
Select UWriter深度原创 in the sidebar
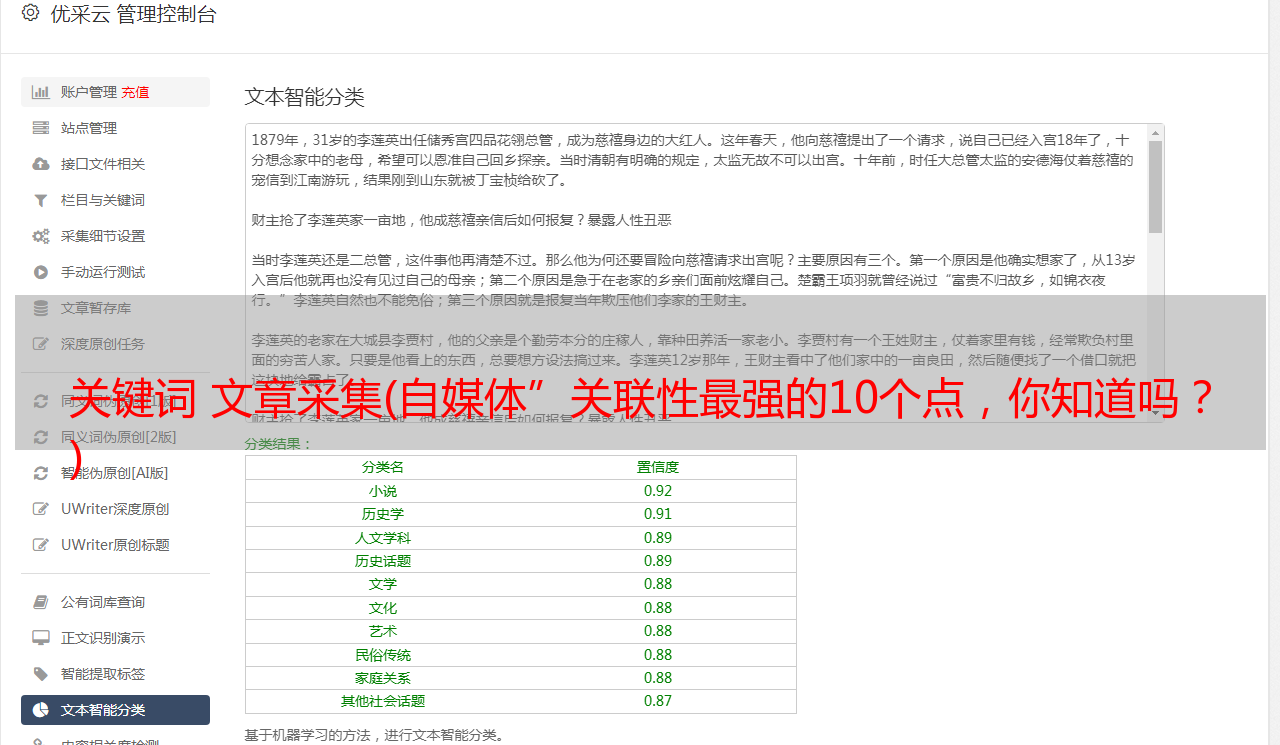tap(114, 509)
